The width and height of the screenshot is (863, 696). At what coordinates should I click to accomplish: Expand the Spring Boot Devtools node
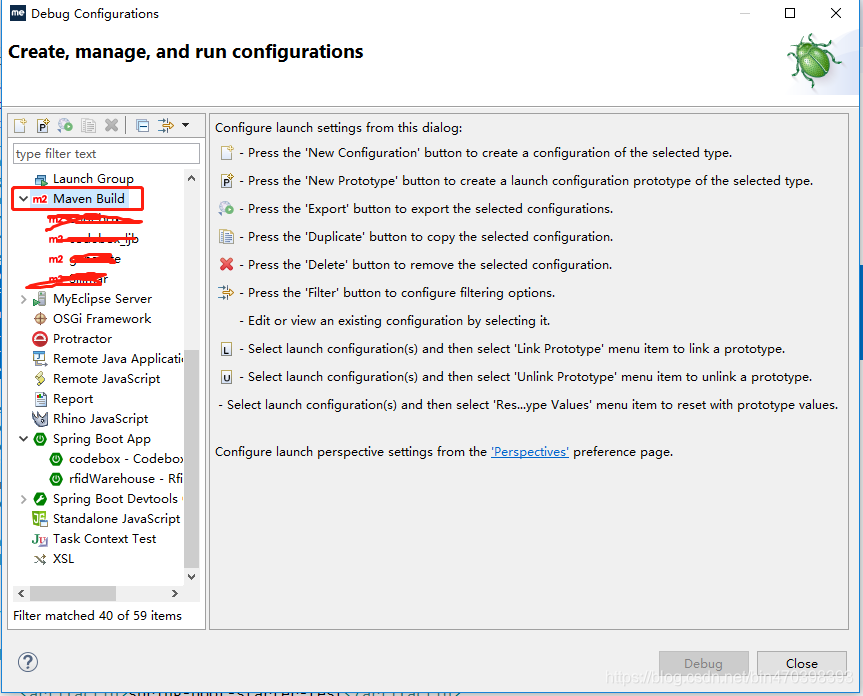click(23, 499)
